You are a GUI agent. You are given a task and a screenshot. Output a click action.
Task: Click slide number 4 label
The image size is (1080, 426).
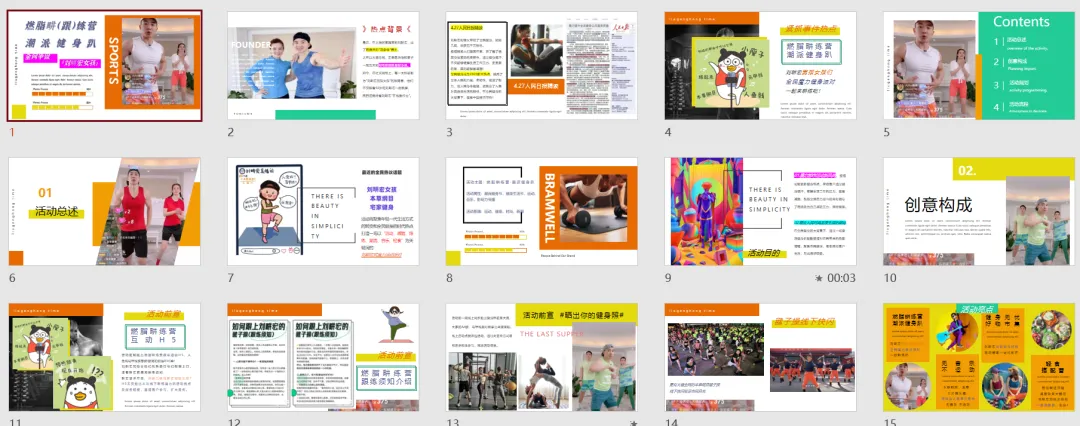pos(668,132)
